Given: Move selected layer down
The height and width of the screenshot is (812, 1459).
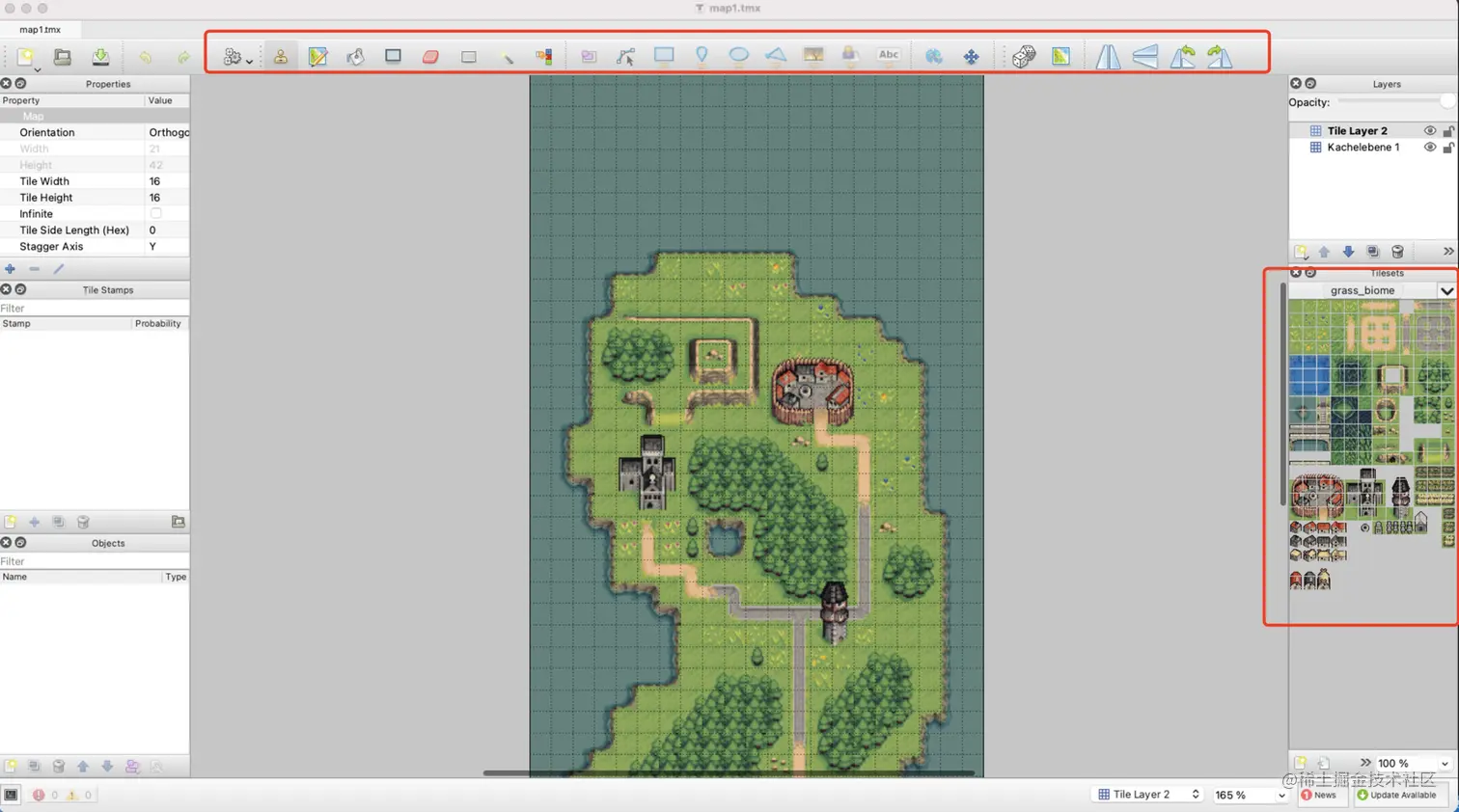Looking at the screenshot, I should coord(1348,253).
